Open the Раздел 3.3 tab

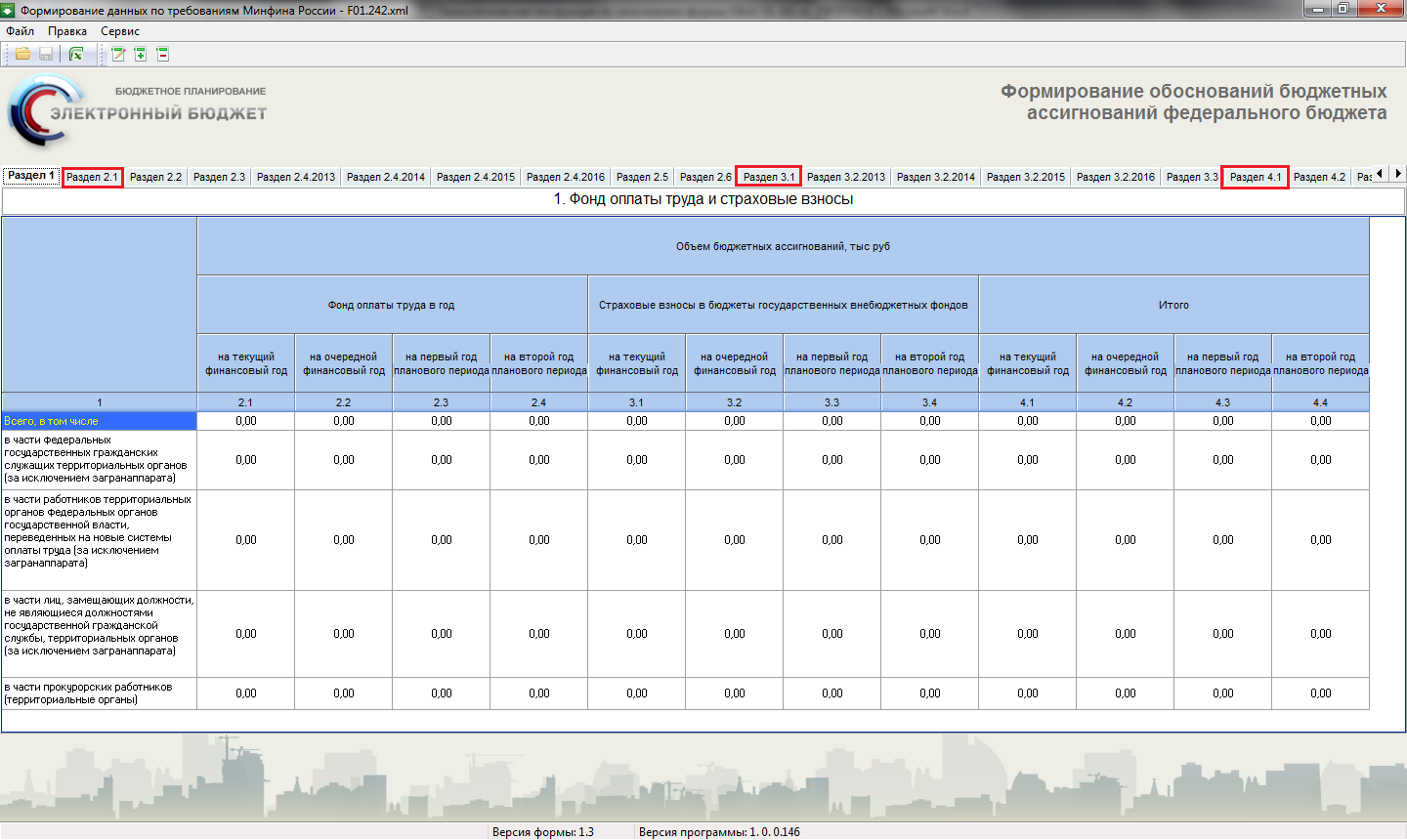pos(1192,177)
